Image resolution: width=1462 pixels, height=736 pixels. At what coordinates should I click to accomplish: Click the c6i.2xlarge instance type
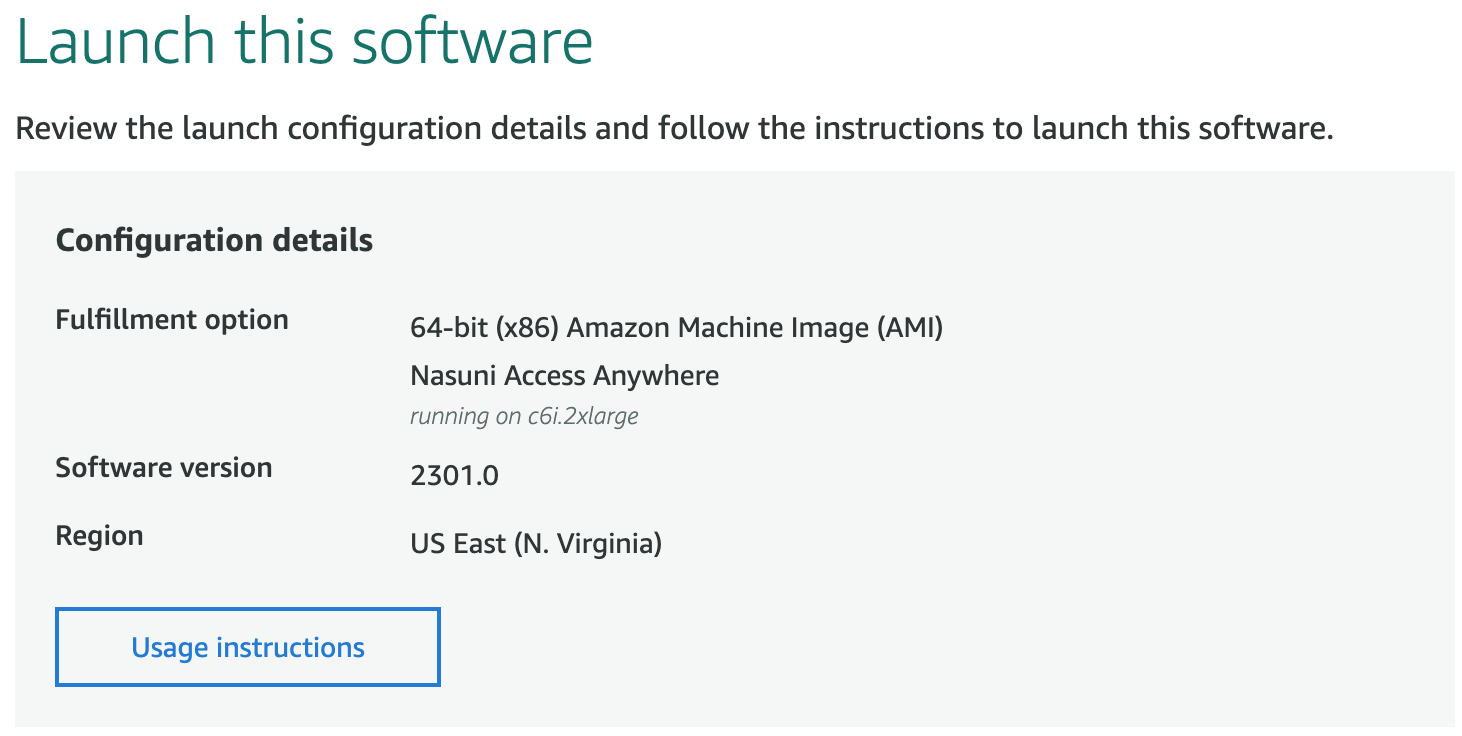click(x=583, y=416)
